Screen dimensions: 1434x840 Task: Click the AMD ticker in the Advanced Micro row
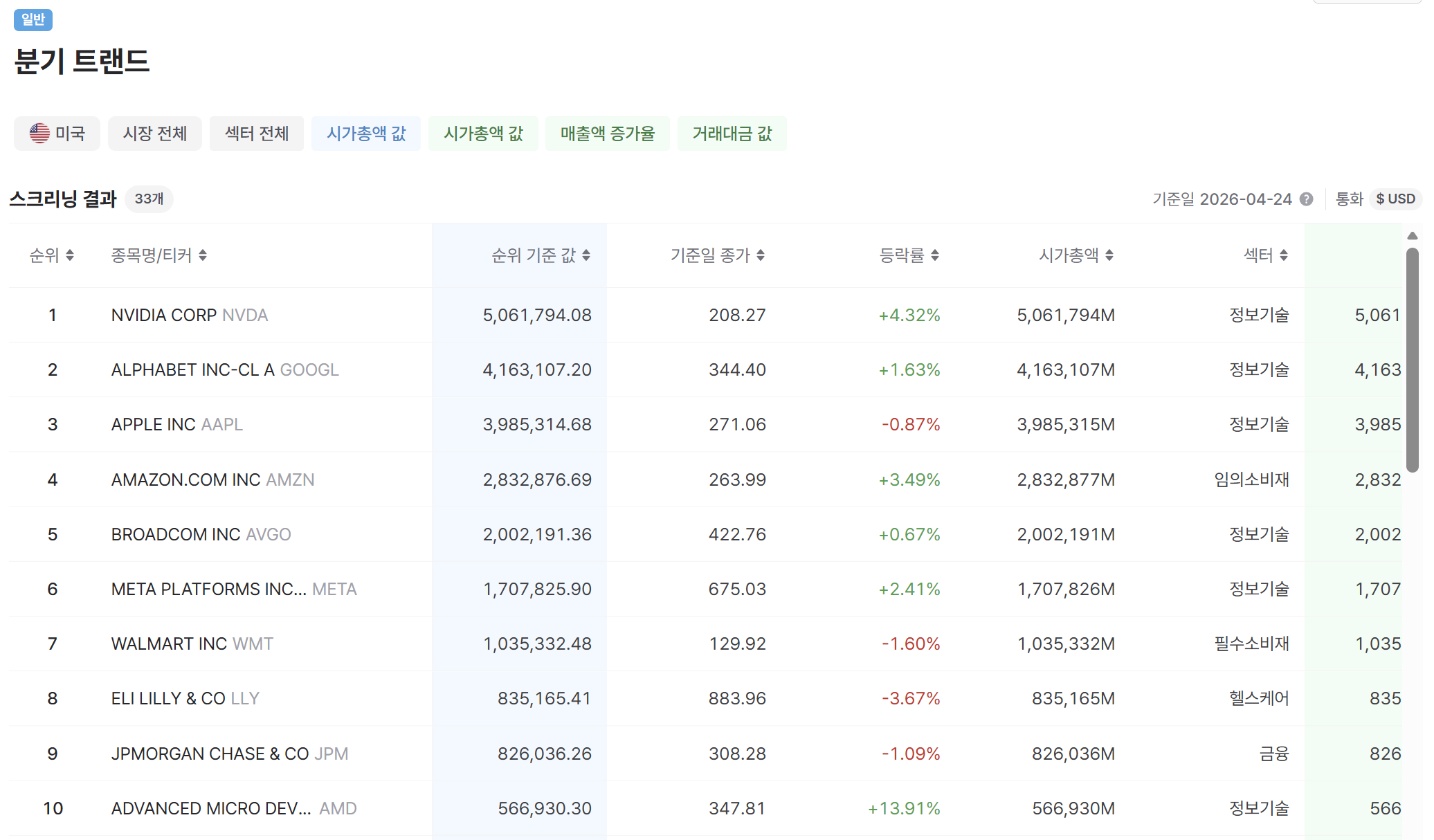(x=338, y=808)
